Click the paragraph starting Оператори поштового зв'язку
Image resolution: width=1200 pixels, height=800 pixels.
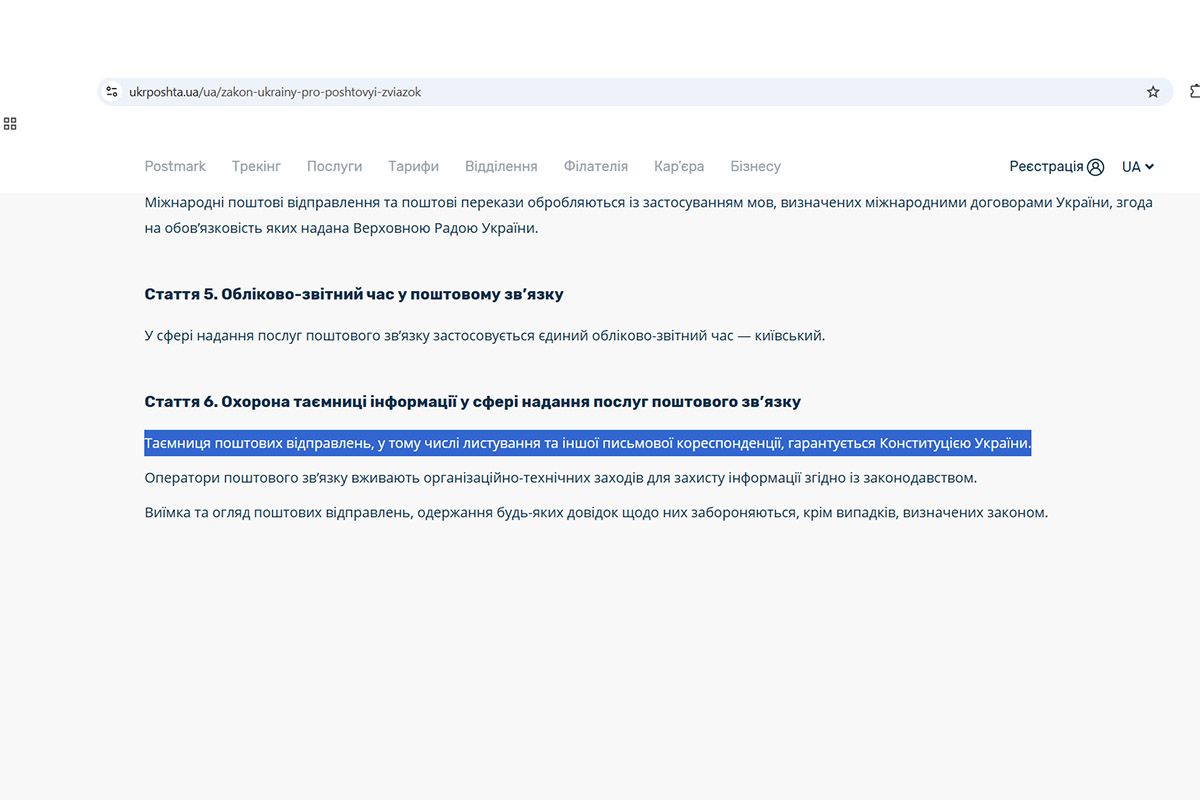pos(560,478)
